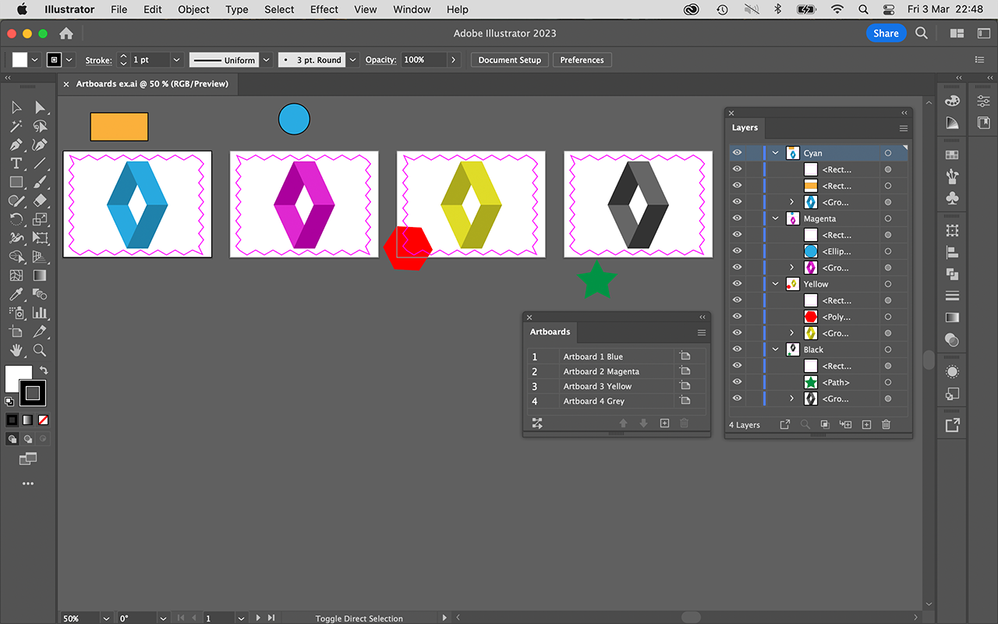Select the Selection tool arrow
Screen dimensions: 998x624
coord(16,108)
